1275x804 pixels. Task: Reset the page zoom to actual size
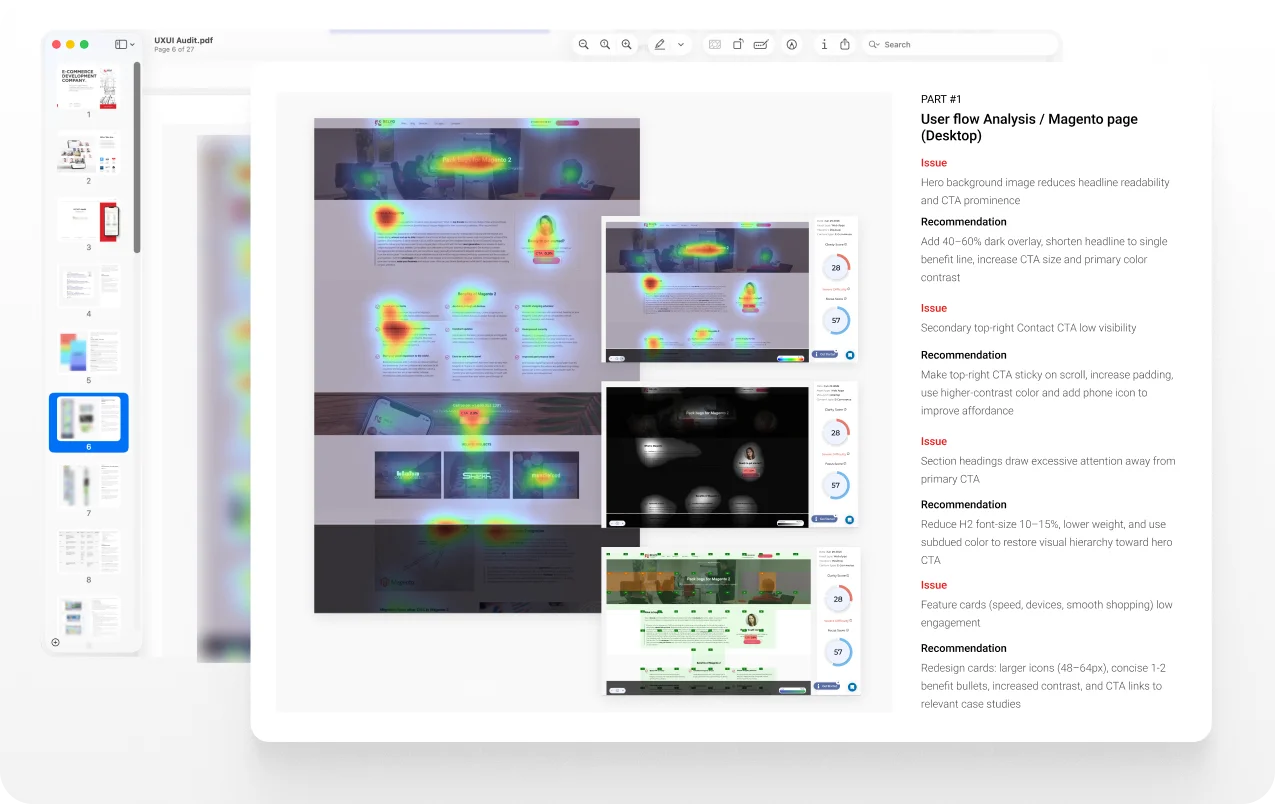pos(605,44)
